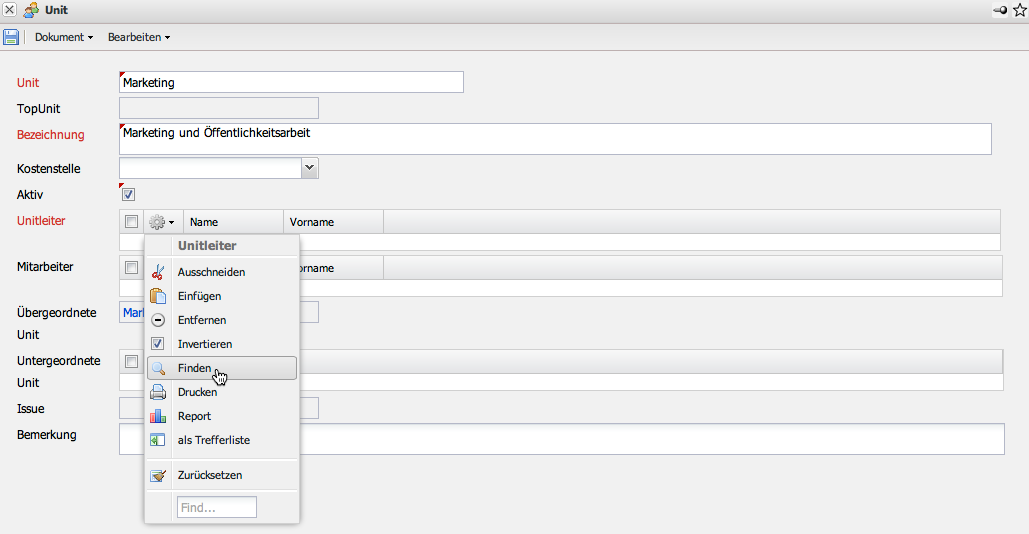1029x534 pixels.
Task: Click the magnifier Finden icon
Action: coord(158,369)
